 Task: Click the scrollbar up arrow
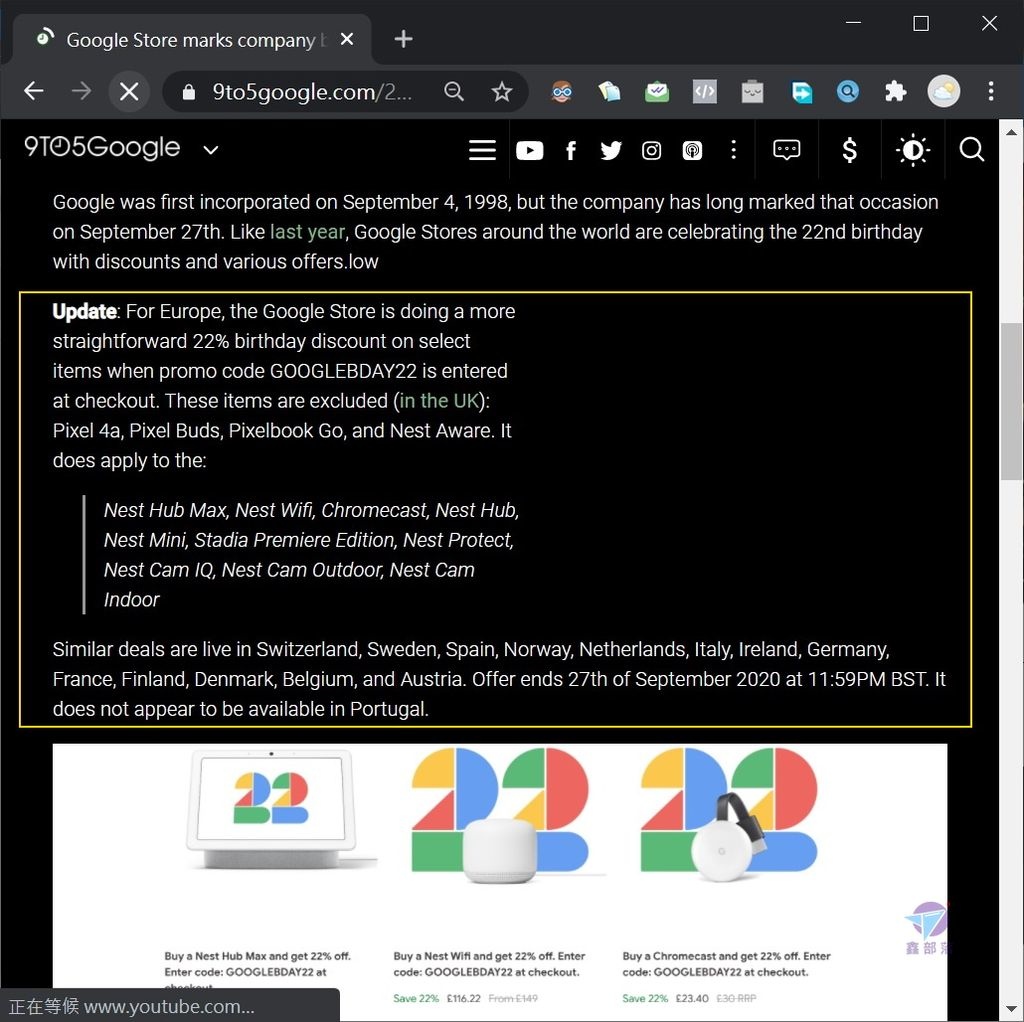pos(1011,132)
